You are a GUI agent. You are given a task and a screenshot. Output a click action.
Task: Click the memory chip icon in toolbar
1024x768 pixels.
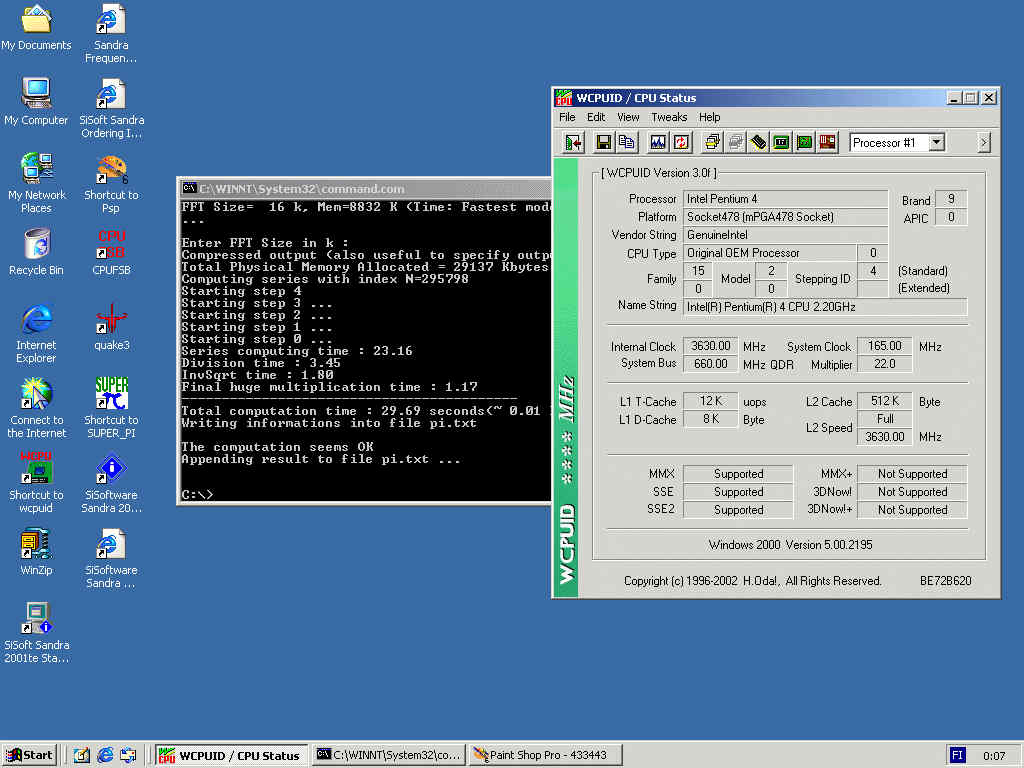759,143
